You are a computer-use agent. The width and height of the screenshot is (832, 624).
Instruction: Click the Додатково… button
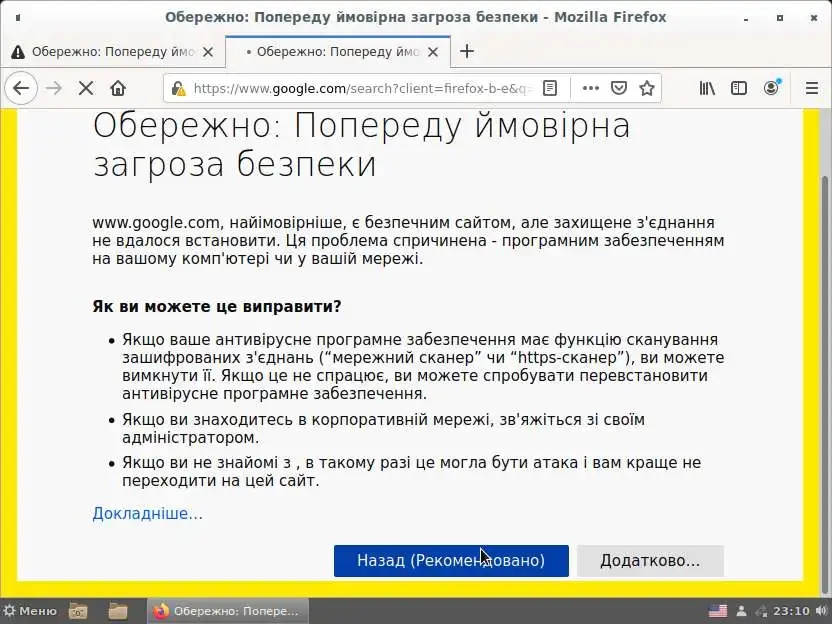(x=650, y=561)
